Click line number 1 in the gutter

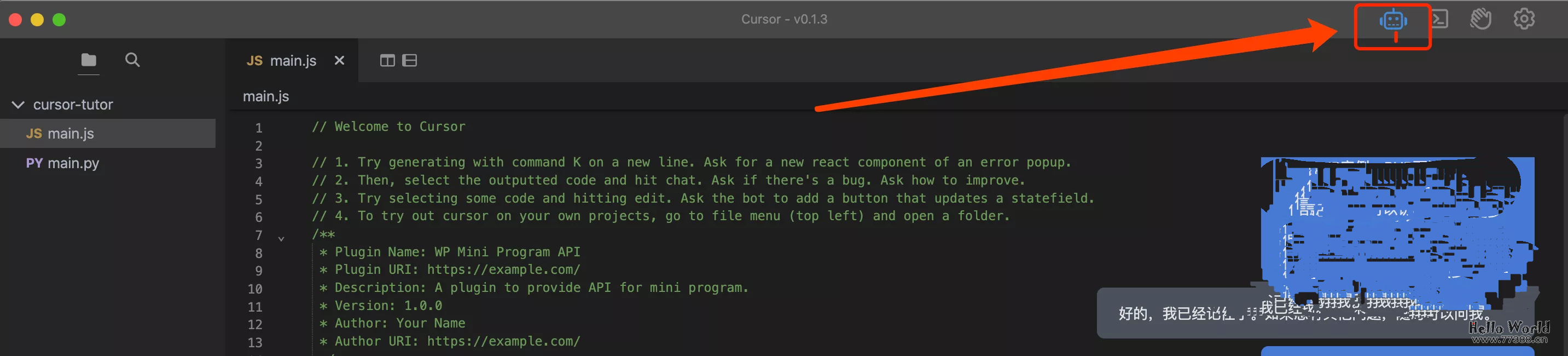tap(259, 128)
